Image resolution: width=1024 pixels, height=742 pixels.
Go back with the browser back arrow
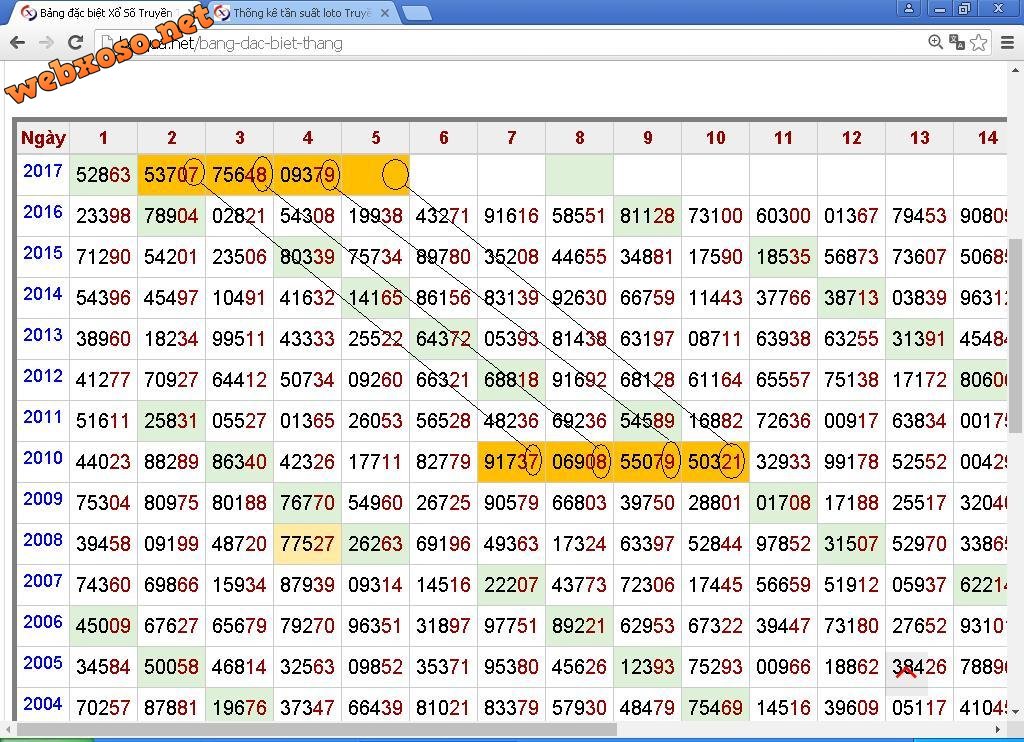18,43
